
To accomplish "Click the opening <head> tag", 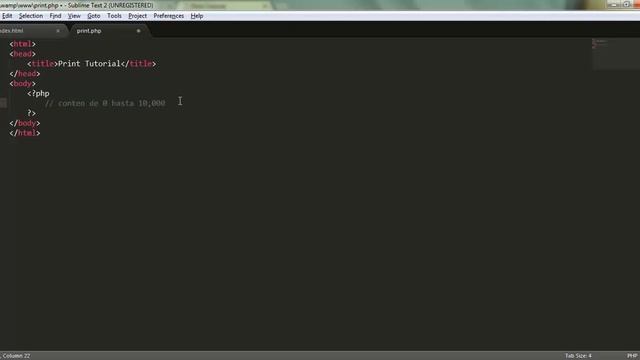I will coord(22,54).
